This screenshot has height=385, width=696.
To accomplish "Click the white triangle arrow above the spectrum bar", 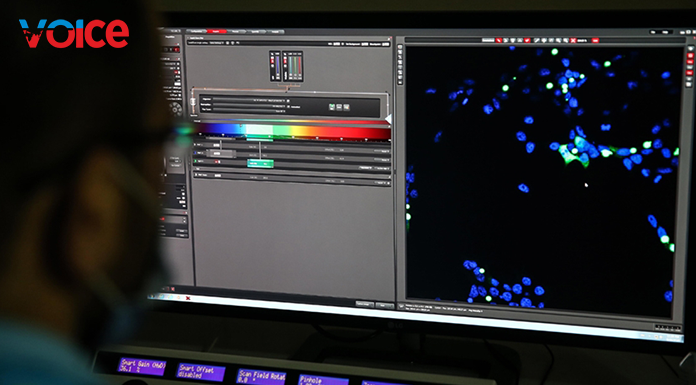I will pyautogui.click(x=389, y=119).
